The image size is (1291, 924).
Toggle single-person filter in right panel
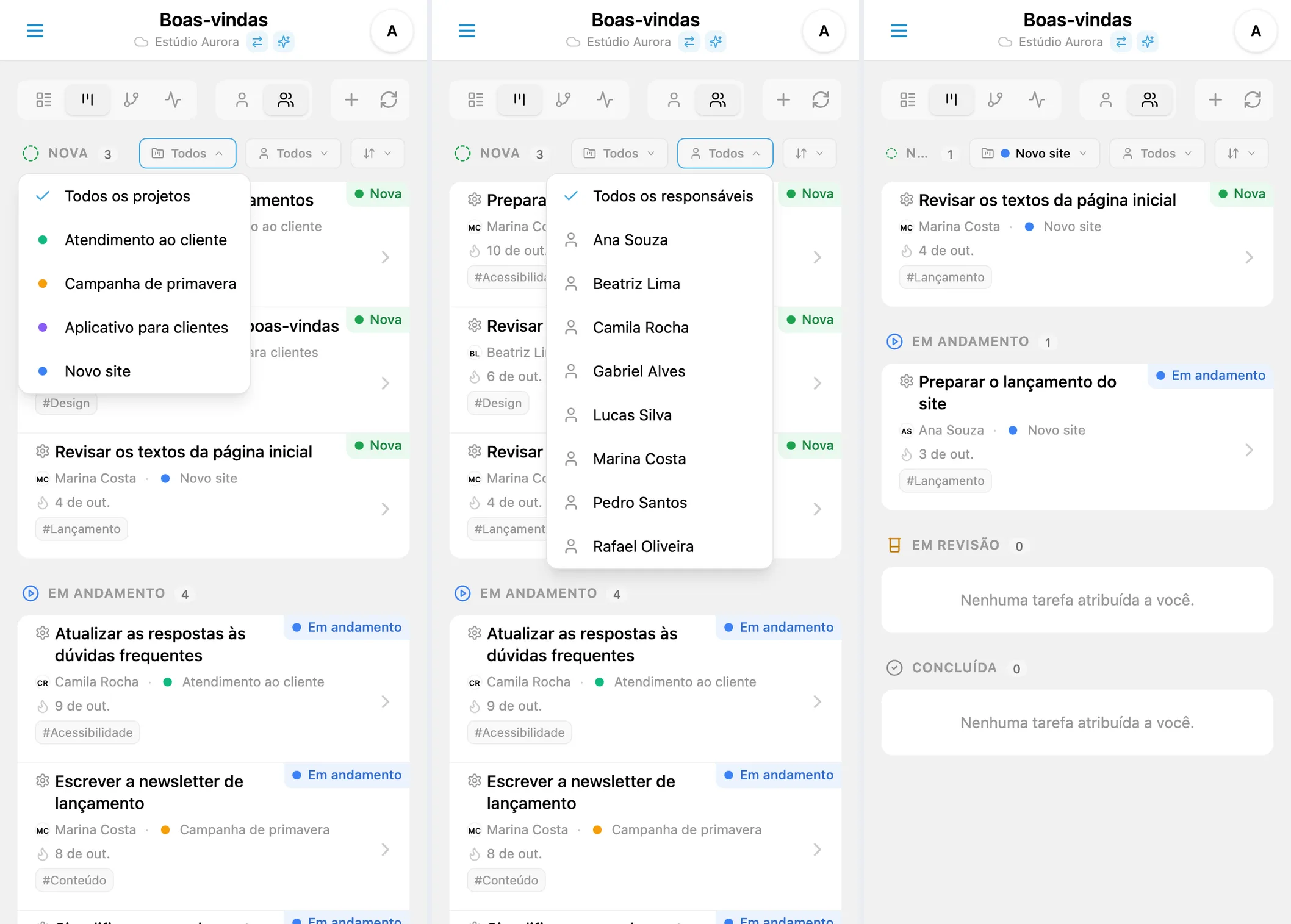pyautogui.click(x=1106, y=99)
